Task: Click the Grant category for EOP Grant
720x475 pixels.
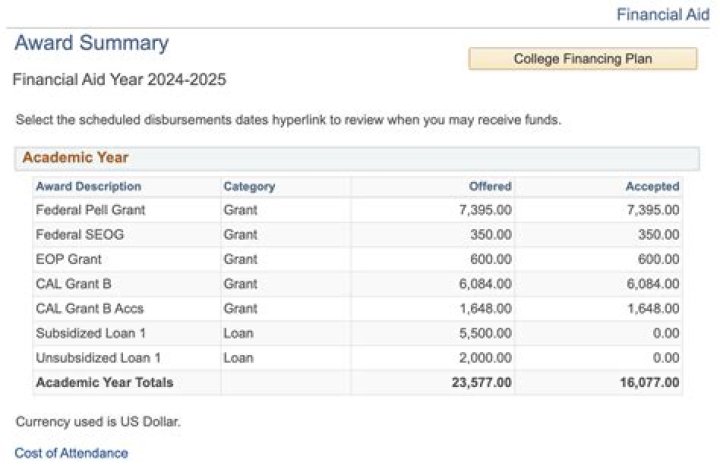Action: [240, 259]
